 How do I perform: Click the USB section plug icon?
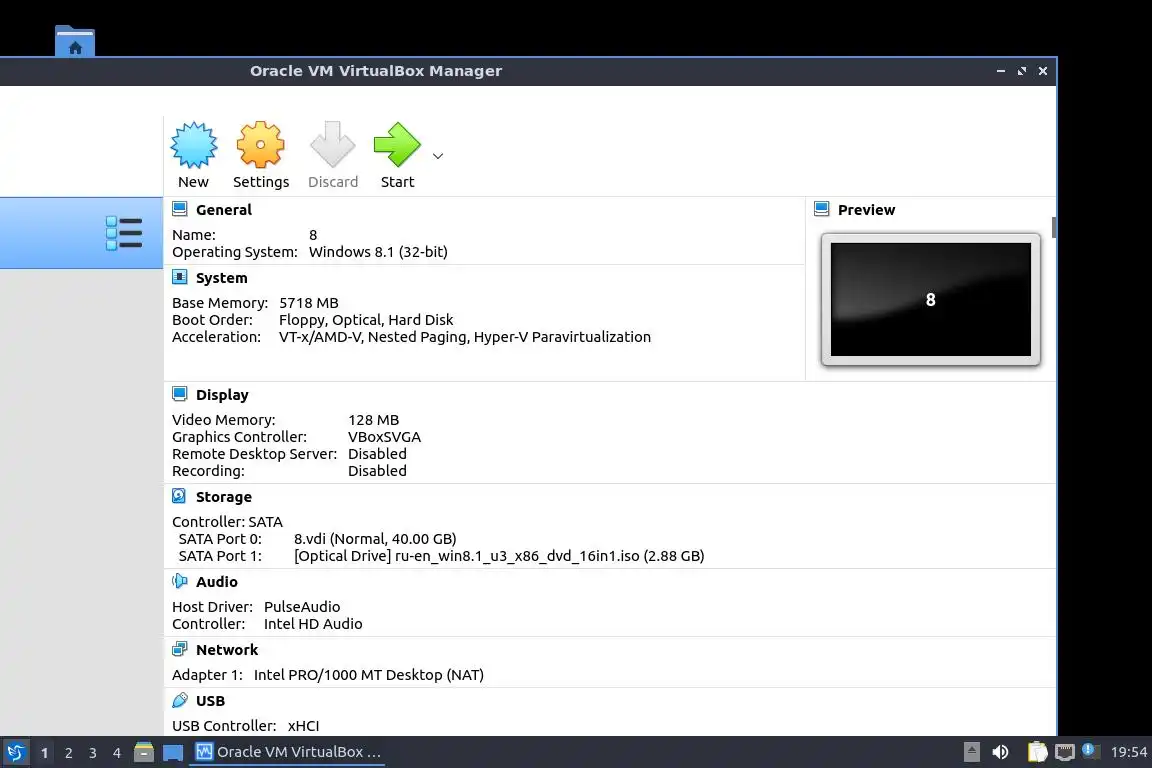(x=179, y=700)
